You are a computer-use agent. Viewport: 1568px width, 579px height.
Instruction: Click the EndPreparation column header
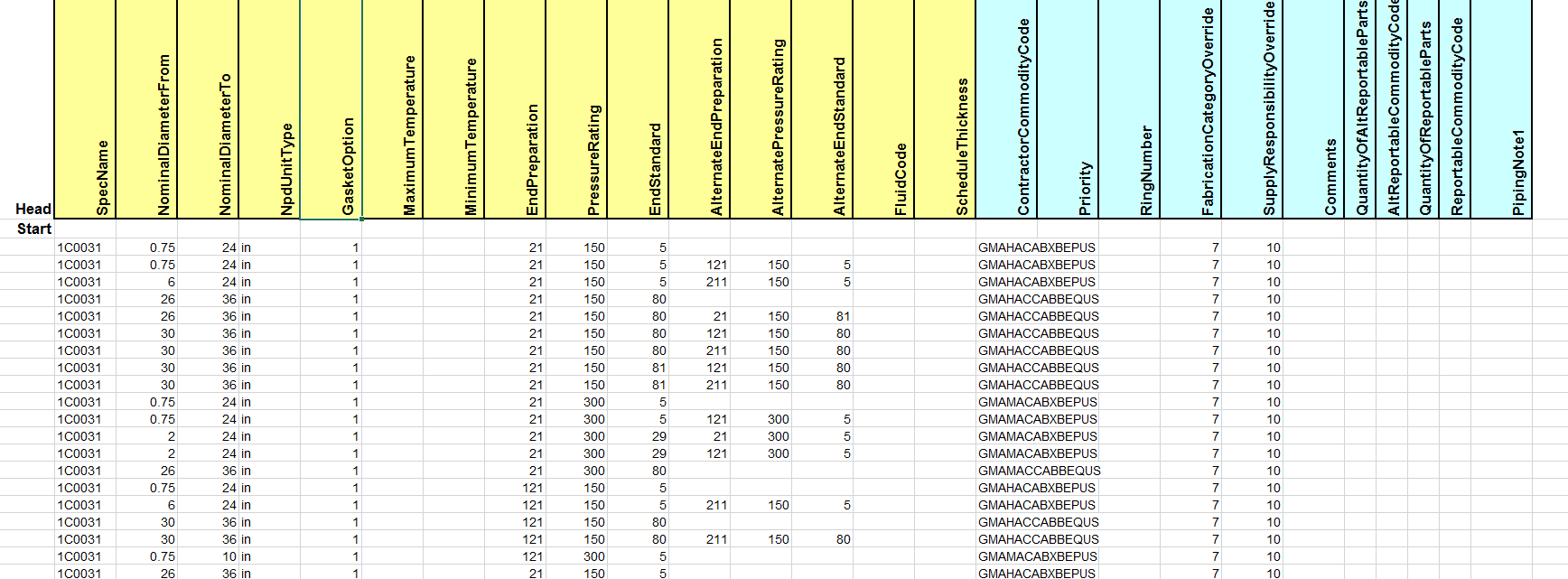coord(515,108)
